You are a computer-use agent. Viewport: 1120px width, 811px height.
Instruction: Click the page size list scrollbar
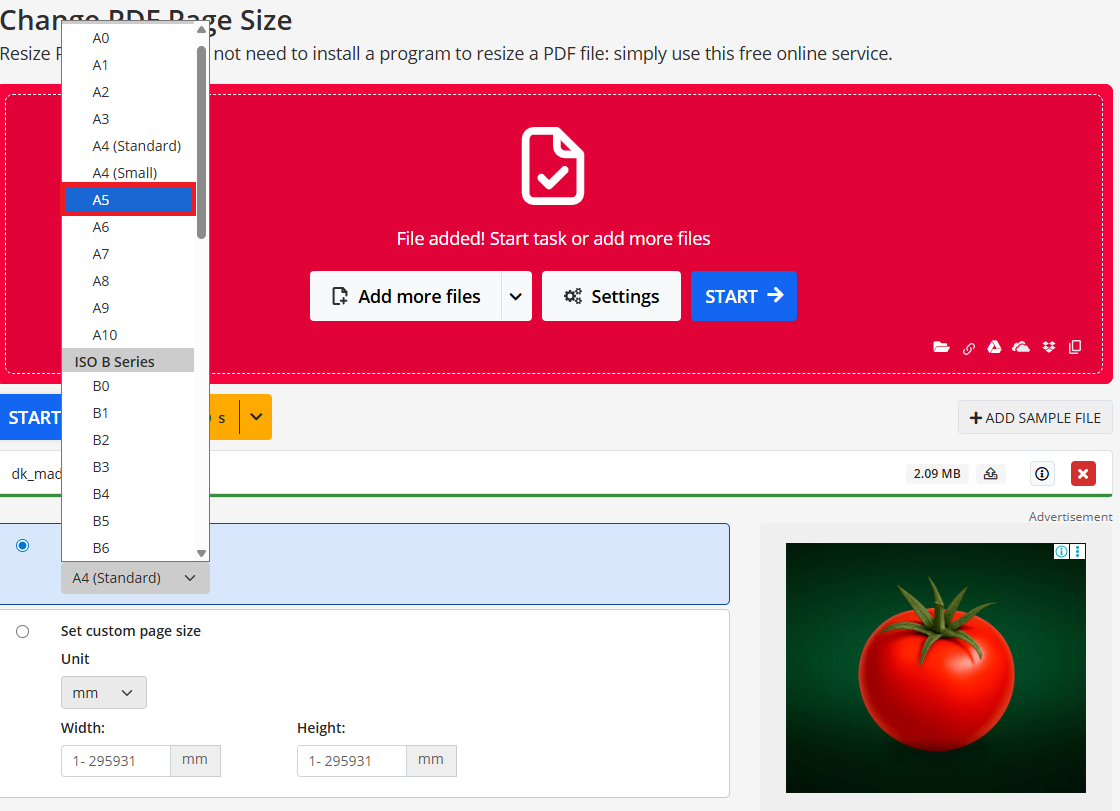(201, 140)
